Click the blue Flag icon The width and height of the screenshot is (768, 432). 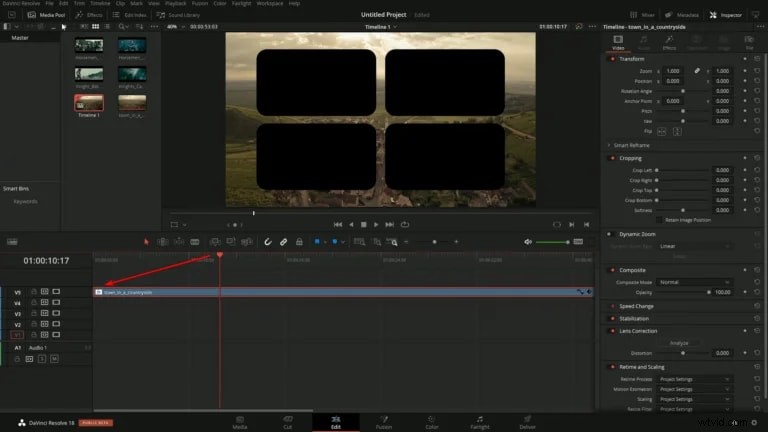[x=317, y=241]
